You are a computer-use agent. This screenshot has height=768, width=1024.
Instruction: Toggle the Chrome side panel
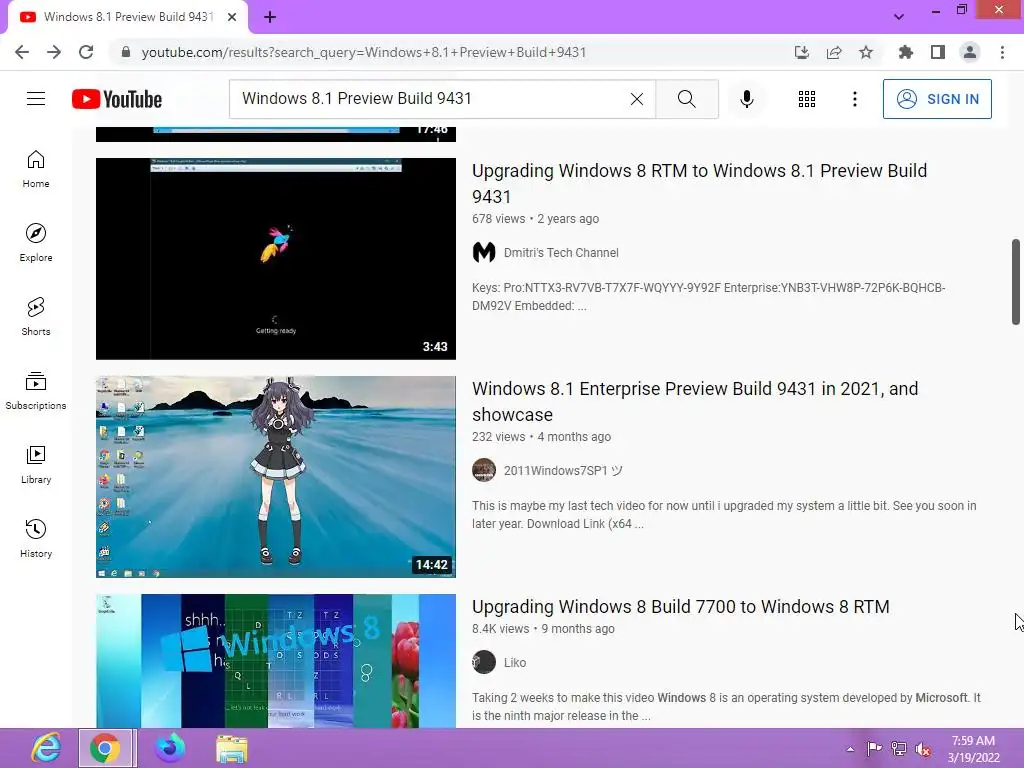point(938,52)
